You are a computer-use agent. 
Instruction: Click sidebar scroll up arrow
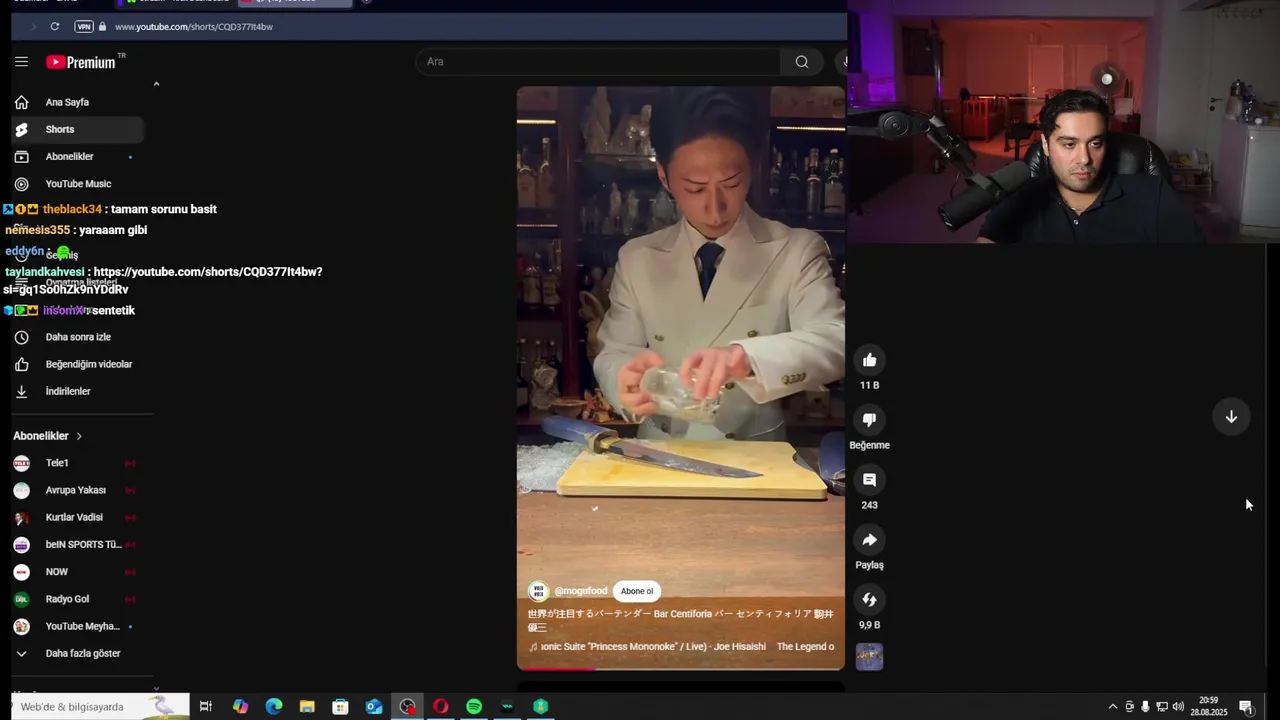[x=156, y=84]
